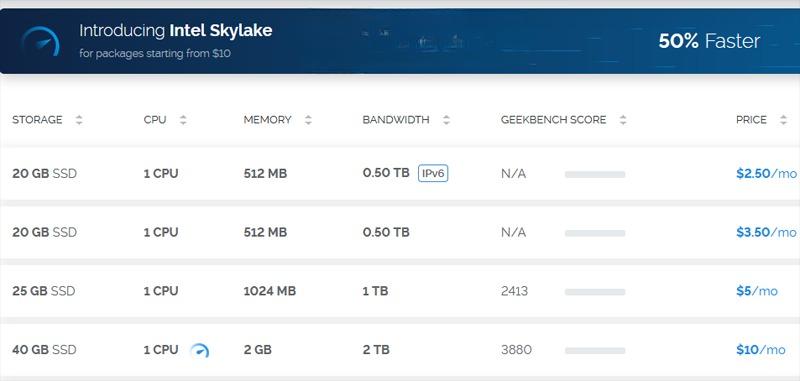Screen dimensions: 800x381
Task: Click the 2413 Geekbench score
Action: [514, 291]
